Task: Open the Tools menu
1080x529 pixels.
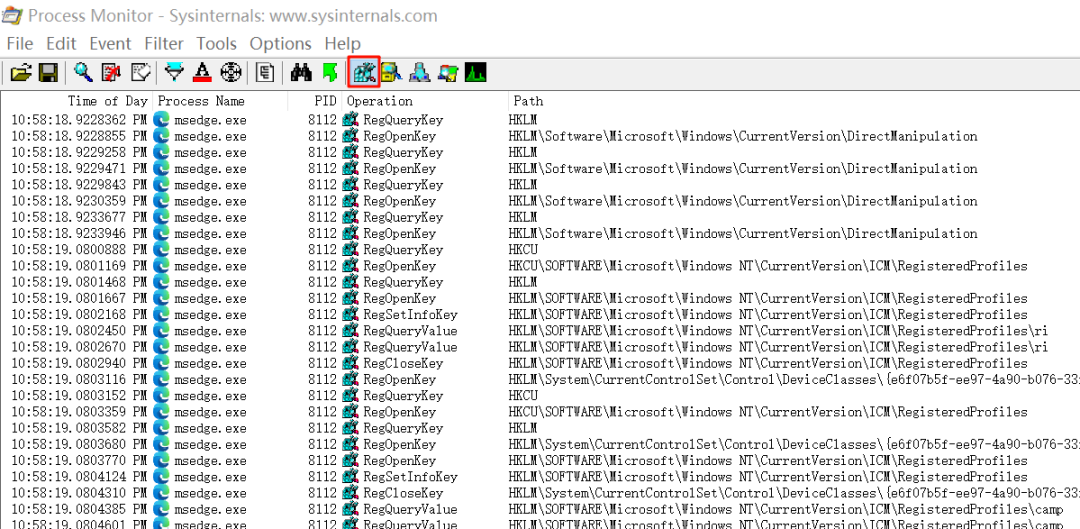Action: [216, 43]
